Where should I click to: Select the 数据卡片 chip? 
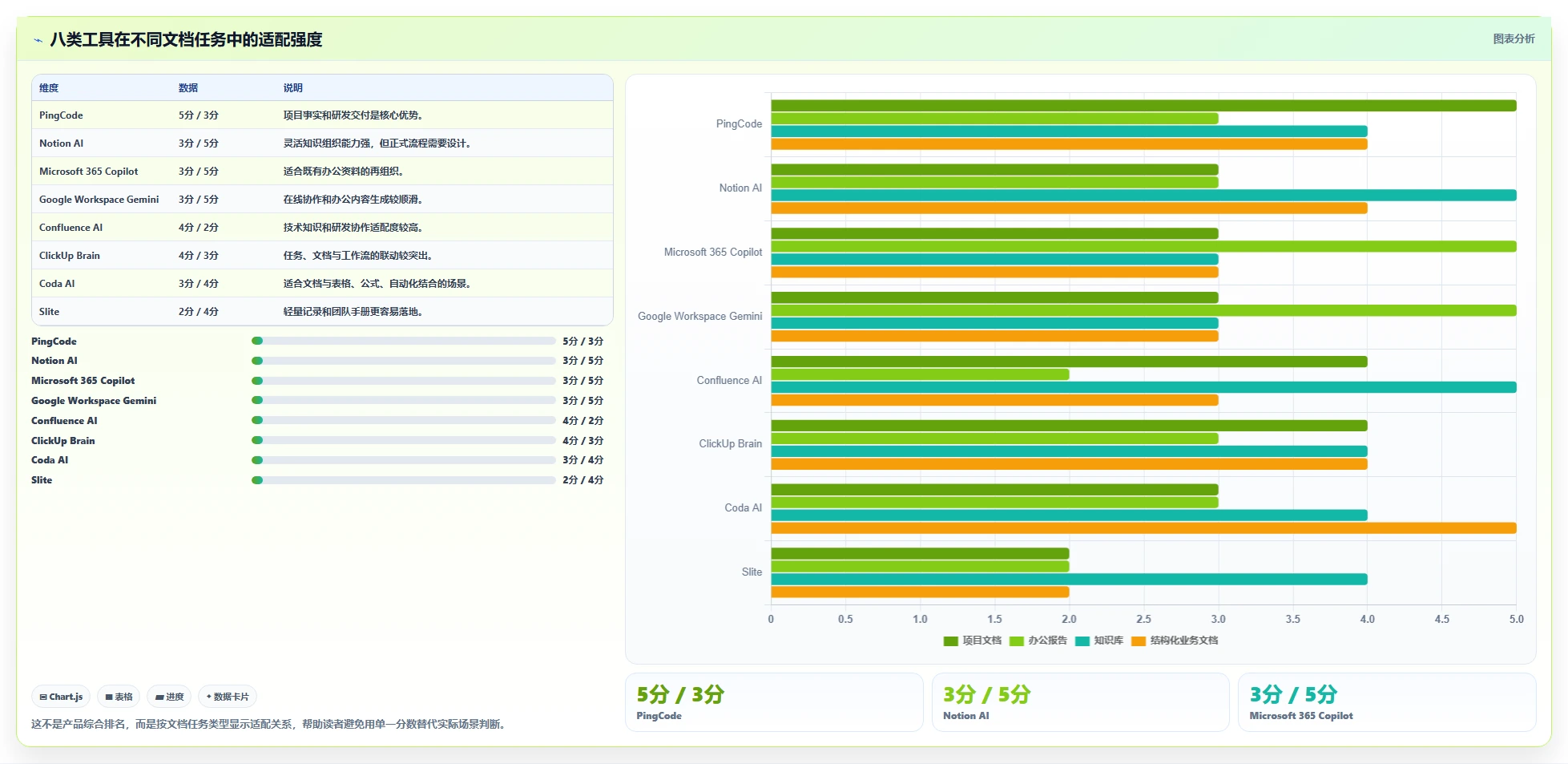point(228,697)
